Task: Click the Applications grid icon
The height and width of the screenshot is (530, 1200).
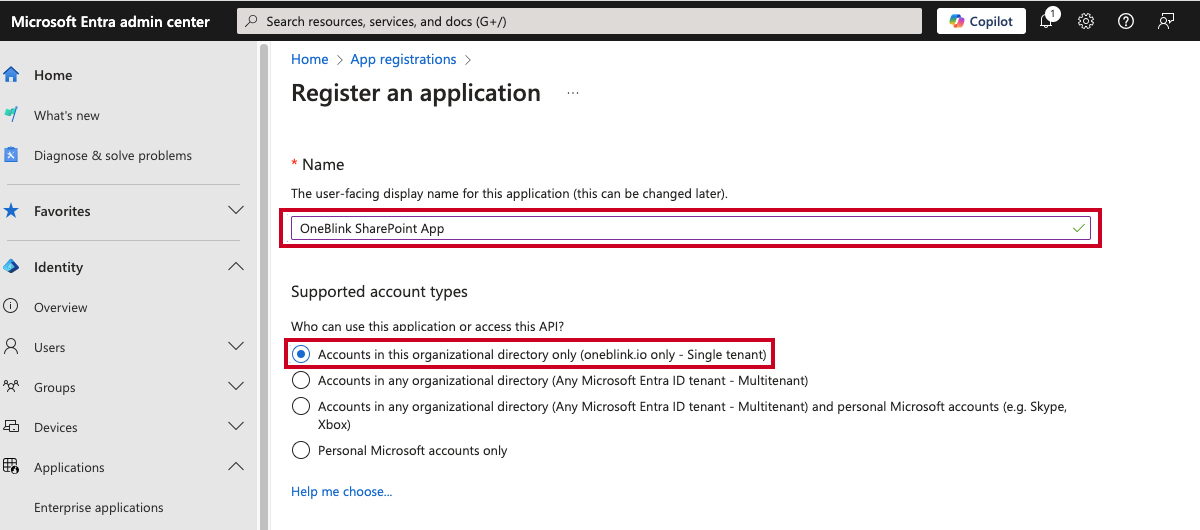Action: 11,467
